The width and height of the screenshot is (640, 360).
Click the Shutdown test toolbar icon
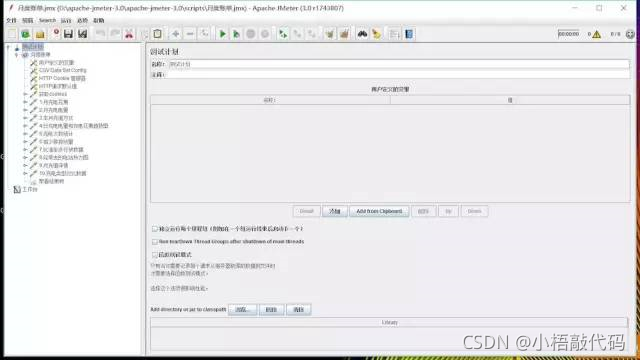(x=265, y=34)
